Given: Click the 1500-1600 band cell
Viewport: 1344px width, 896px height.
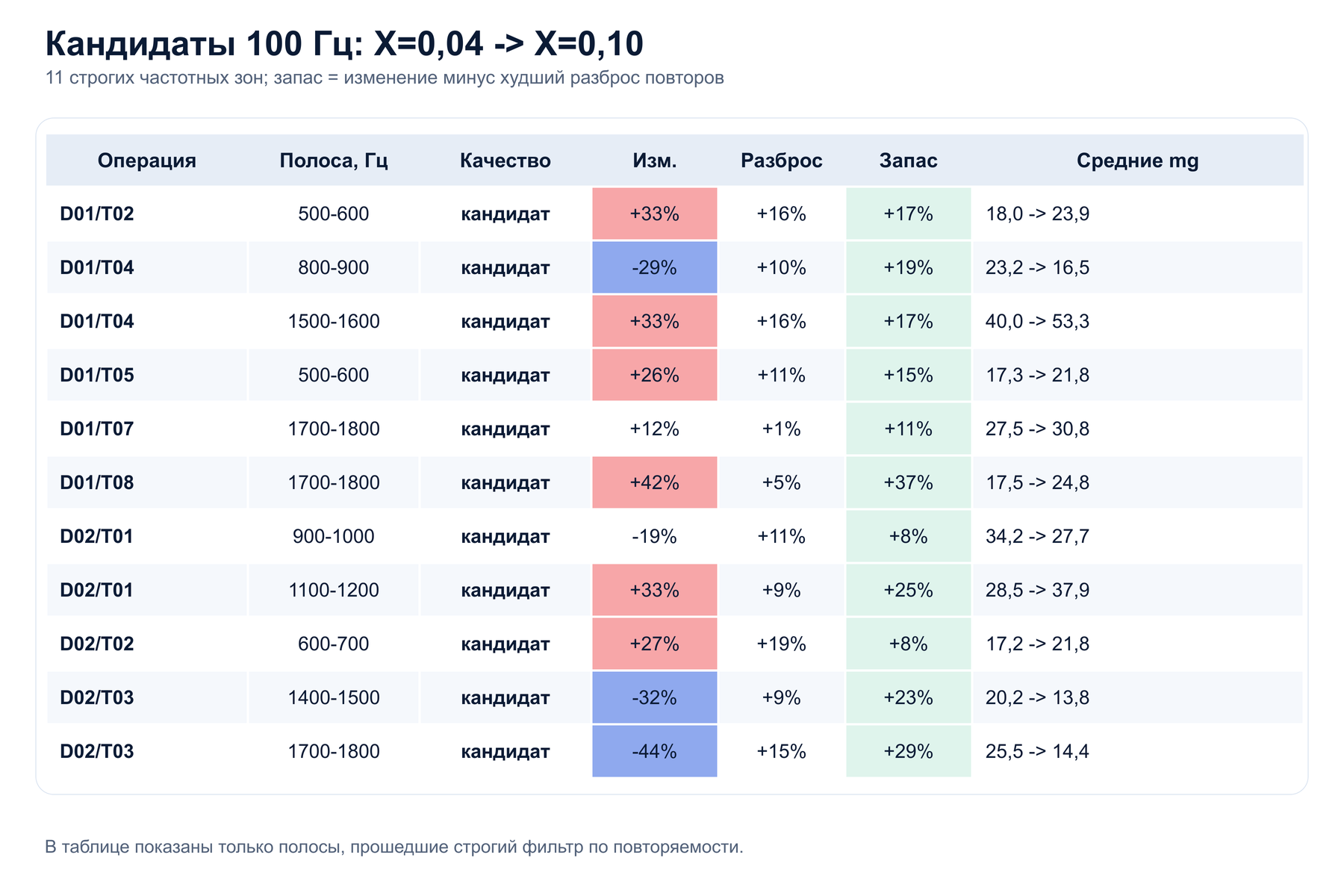Looking at the screenshot, I should pyautogui.click(x=334, y=321).
